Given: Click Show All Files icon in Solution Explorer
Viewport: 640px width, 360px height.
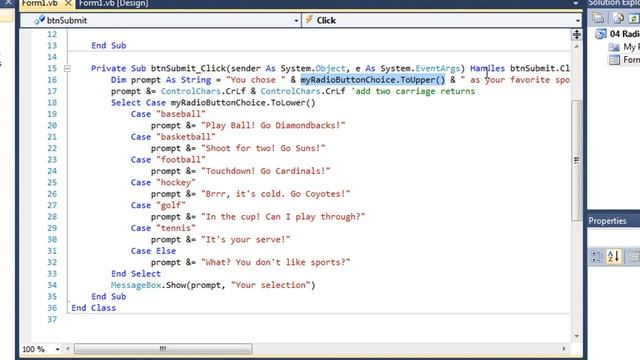Looking at the screenshot, I should 618,18.
